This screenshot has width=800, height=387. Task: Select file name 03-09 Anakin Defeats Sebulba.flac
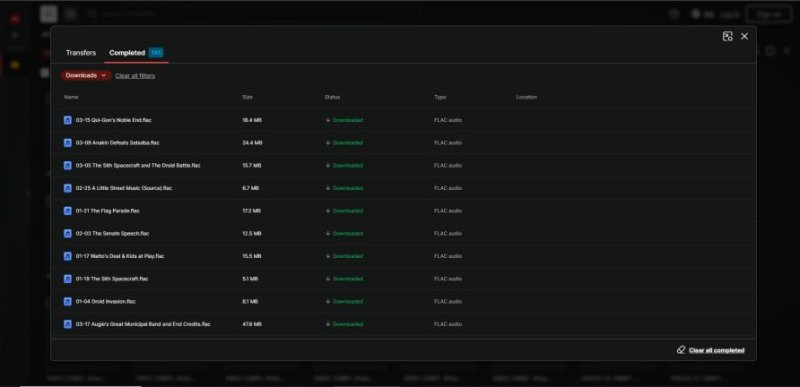(x=118, y=143)
